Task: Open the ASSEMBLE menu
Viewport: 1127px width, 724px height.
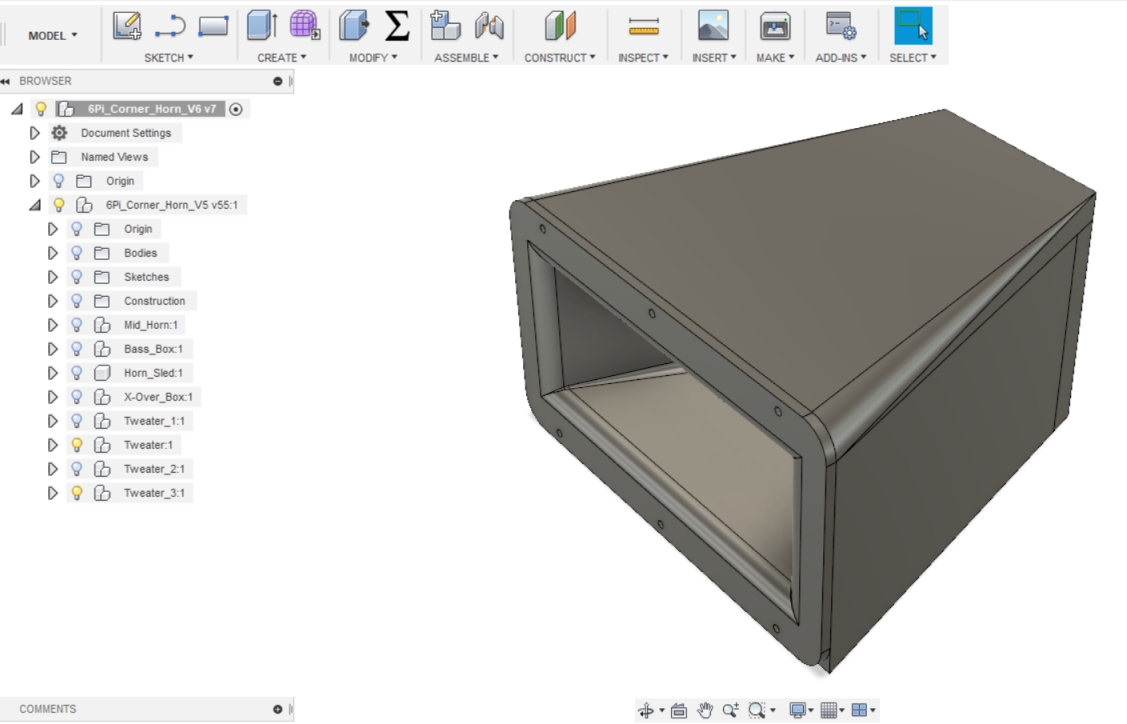Action: coord(466,58)
